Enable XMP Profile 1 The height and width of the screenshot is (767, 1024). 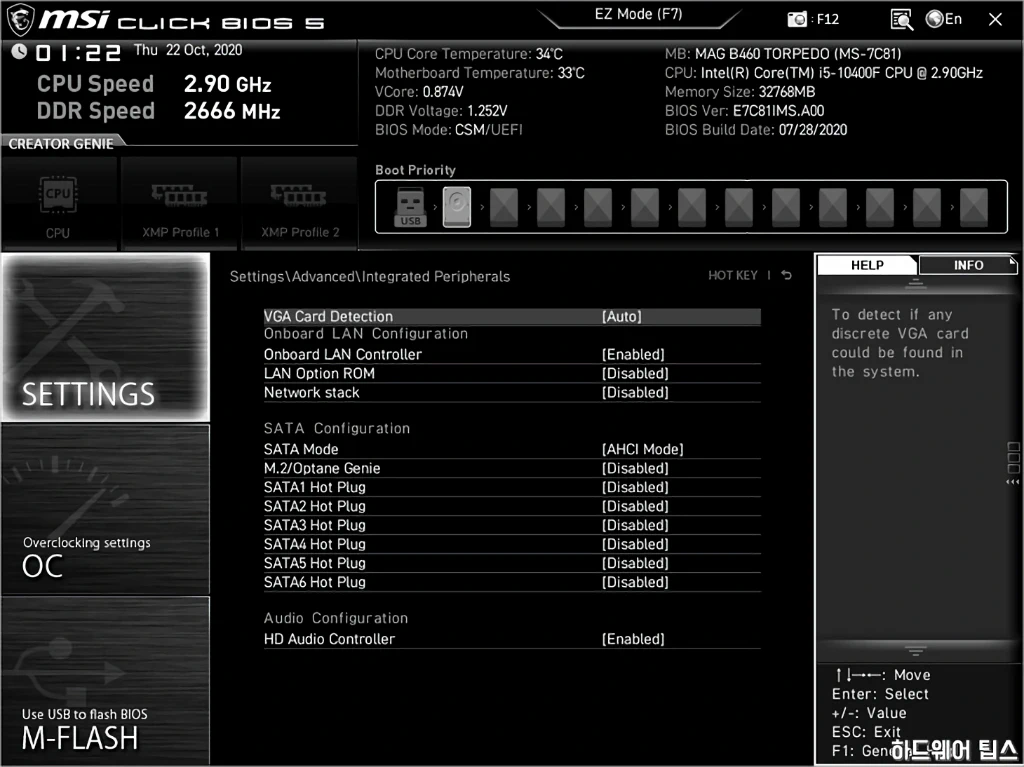tap(180, 204)
